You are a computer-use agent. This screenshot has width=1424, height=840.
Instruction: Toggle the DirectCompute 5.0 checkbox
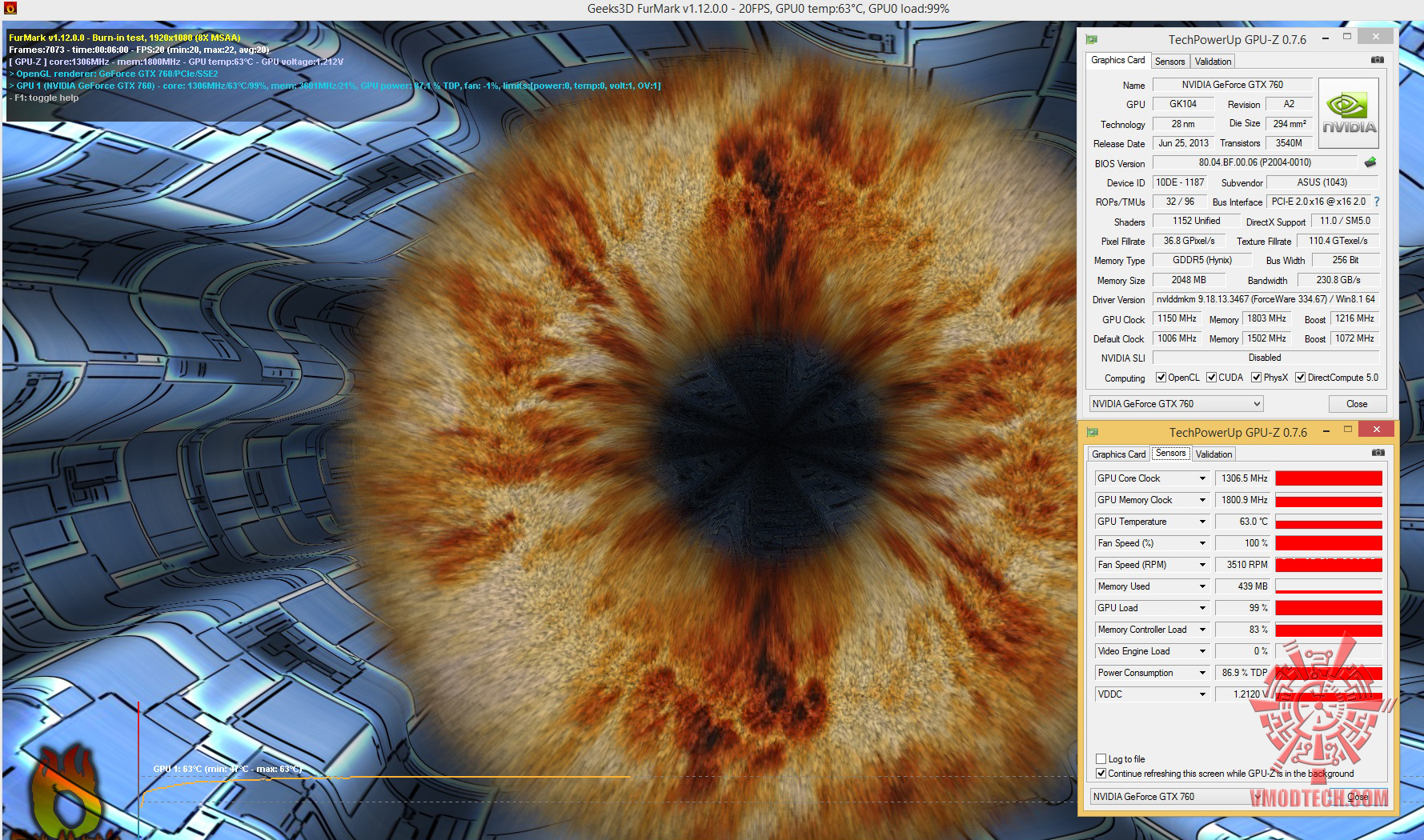click(x=1301, y=378)
